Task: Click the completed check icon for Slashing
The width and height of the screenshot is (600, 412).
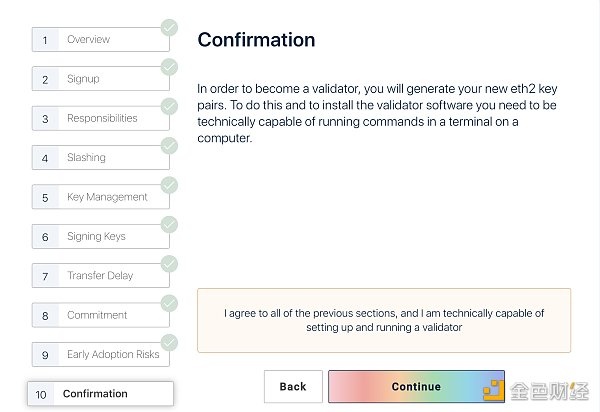Action: pos(169,146)
